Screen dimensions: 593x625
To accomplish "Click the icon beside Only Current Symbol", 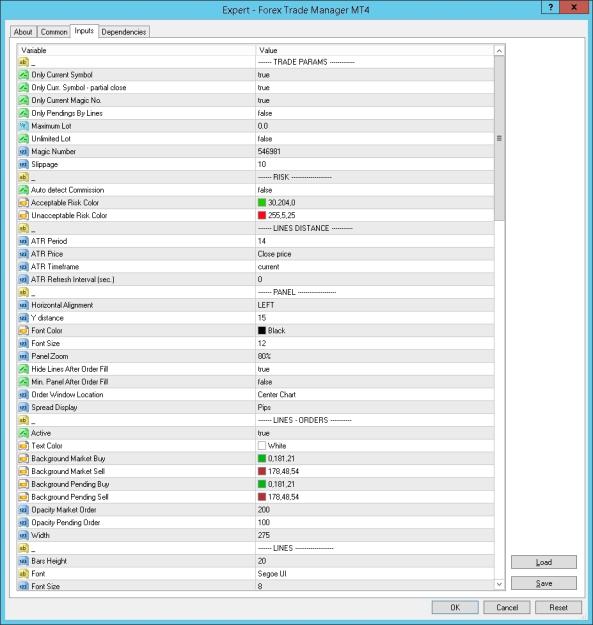I will [x=24, y=75].
